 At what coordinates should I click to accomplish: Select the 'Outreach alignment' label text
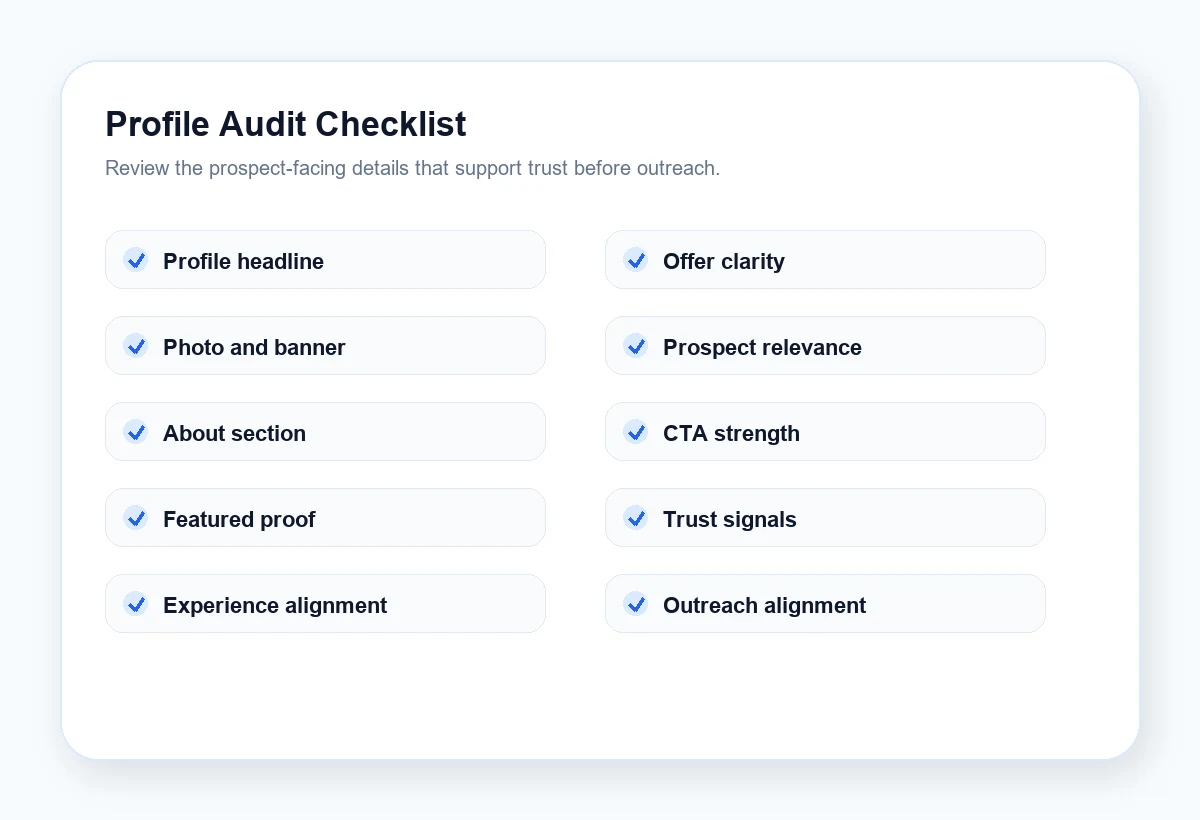pyautogui.click(x=764, y=605)
